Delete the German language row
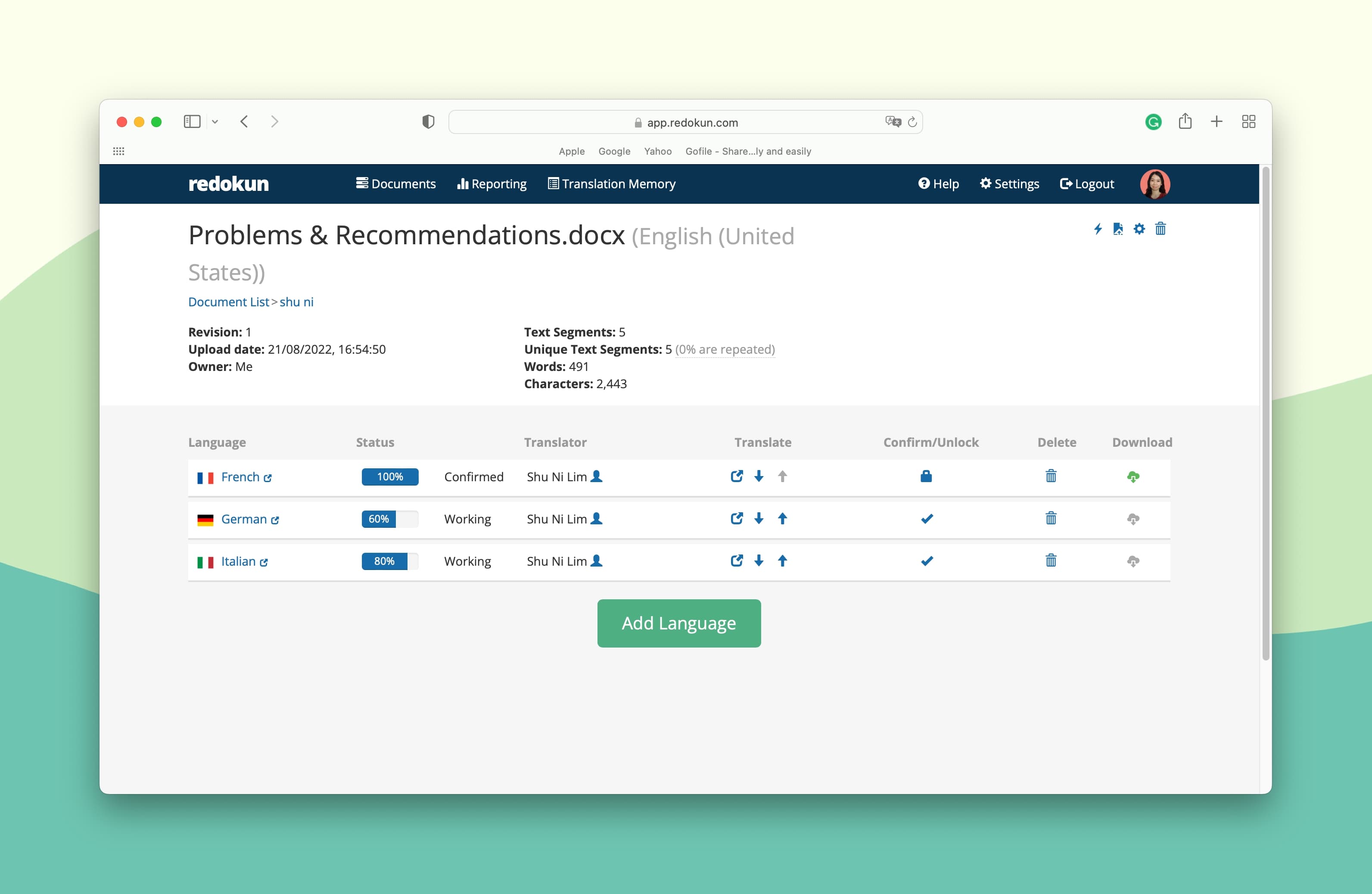The height and width of the screenshot is (894, 1372). (x=1050, y=518)
